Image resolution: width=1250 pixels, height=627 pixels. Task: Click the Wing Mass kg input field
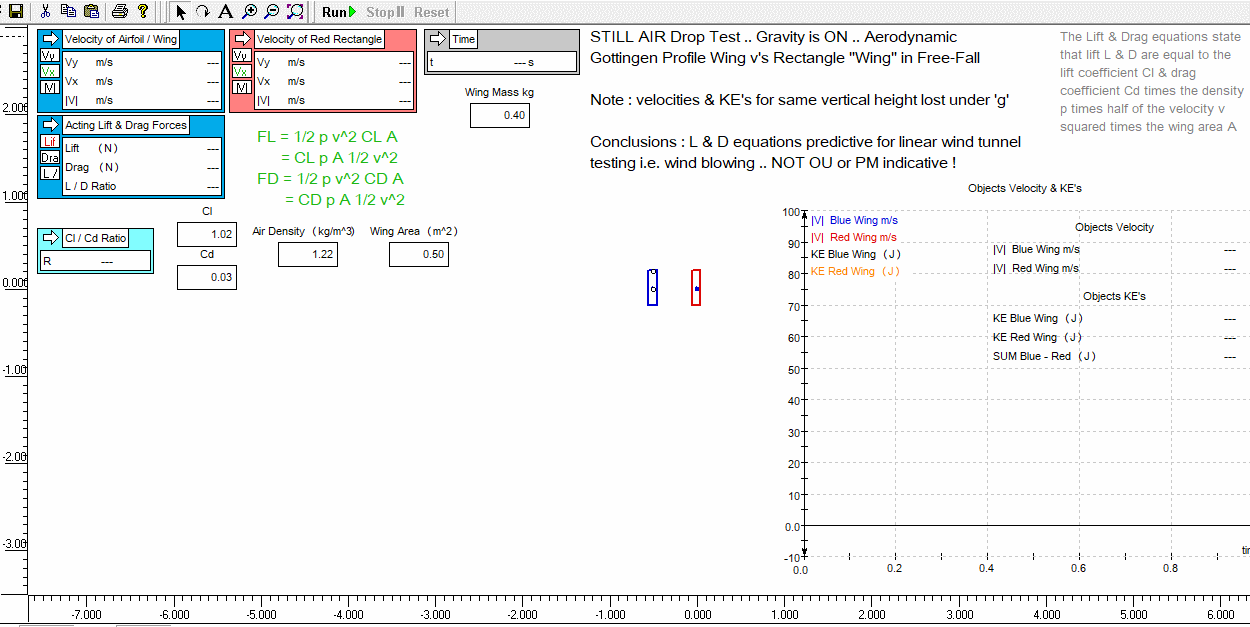500,115
